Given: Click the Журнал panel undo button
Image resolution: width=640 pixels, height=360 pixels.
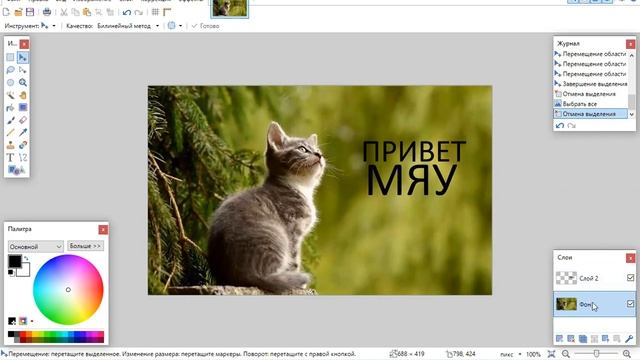Looking at the screenshot, I should tap(560, 126).
